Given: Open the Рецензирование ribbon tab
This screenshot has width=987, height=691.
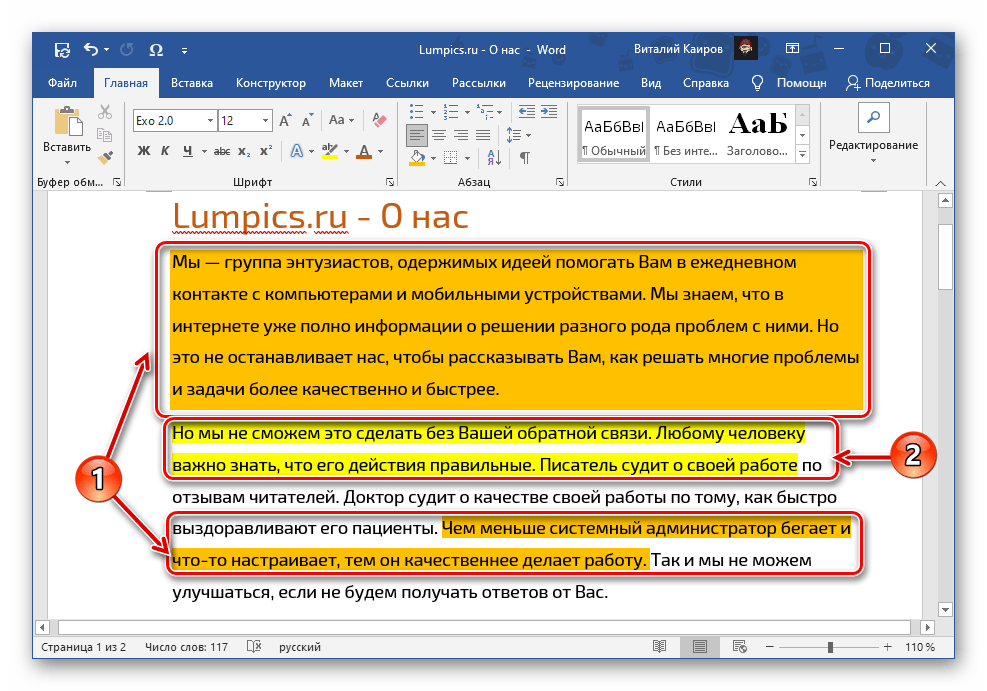Looking at the screenshot, I should click(573, 83).
